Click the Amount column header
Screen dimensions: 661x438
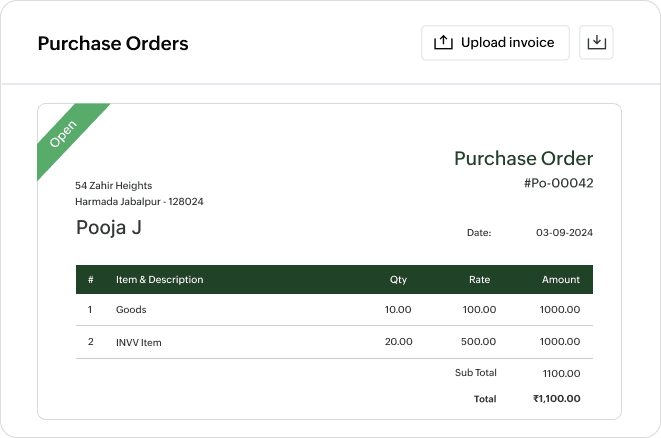click(x=560, y=280)
